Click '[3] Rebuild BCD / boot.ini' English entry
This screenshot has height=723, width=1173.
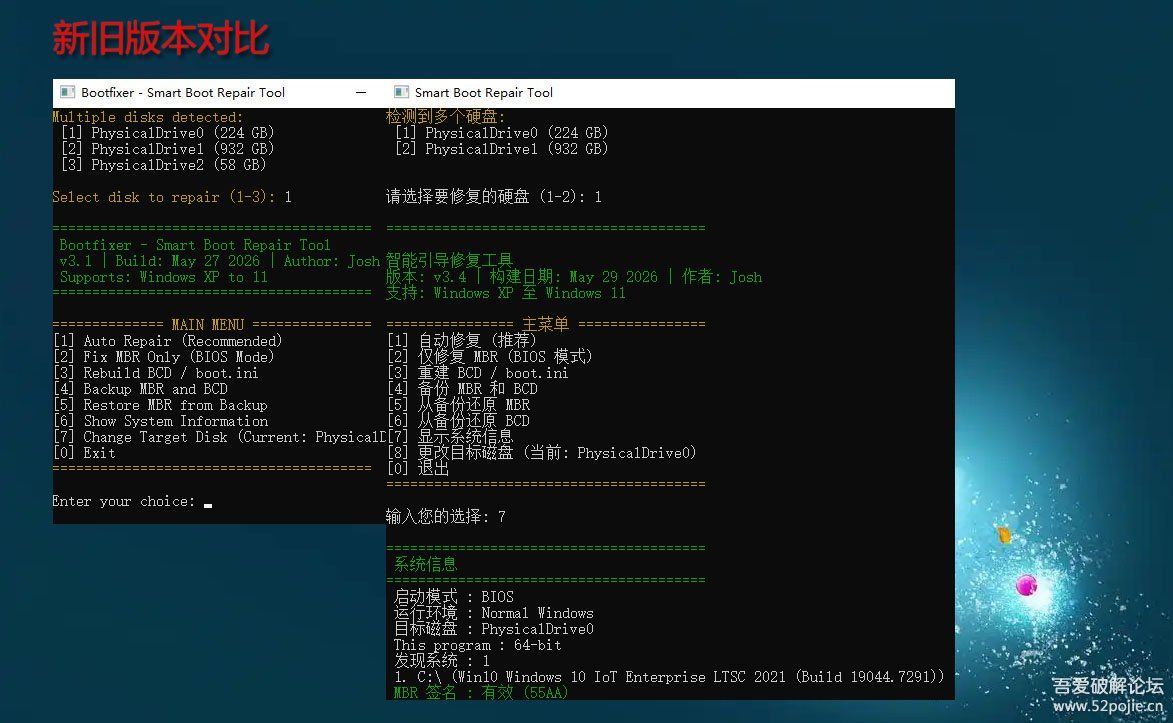[x=155, y=373]
